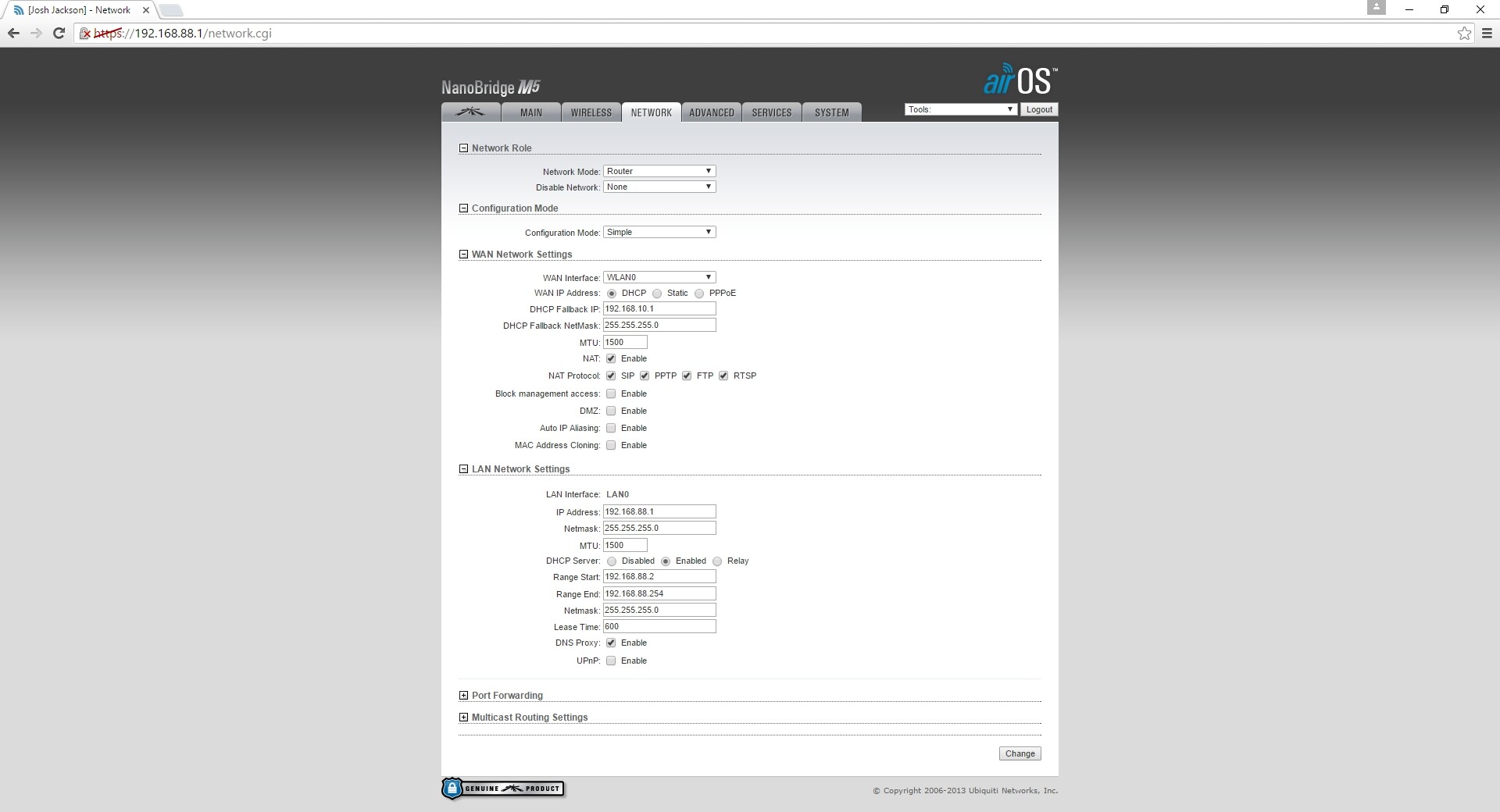The width and height of the screenshot is (1500, 812).
Task: Open the browser menu icon
Action: 1486,33
